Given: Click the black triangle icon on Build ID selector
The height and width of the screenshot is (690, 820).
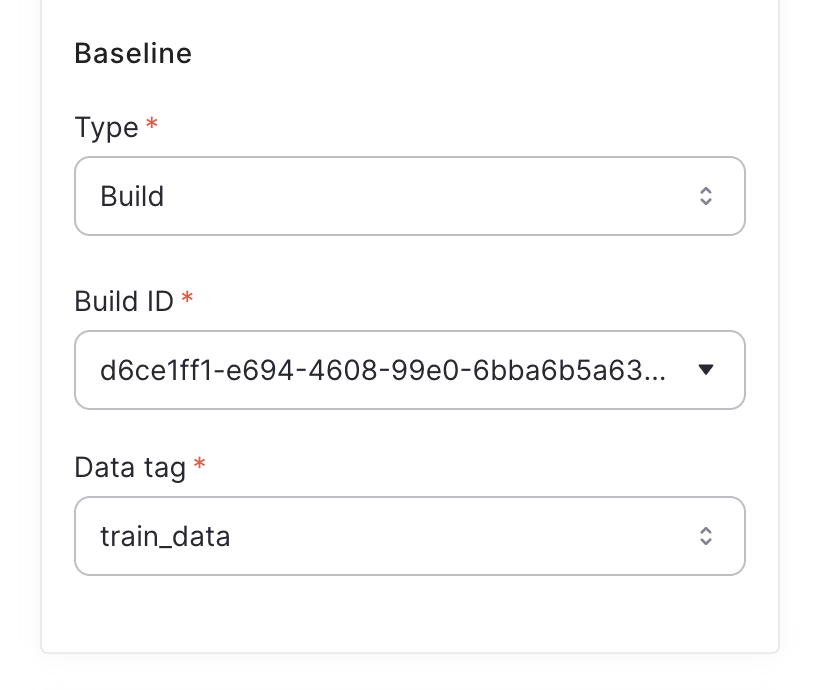Looking at the screenshot, I should [707, 370].
